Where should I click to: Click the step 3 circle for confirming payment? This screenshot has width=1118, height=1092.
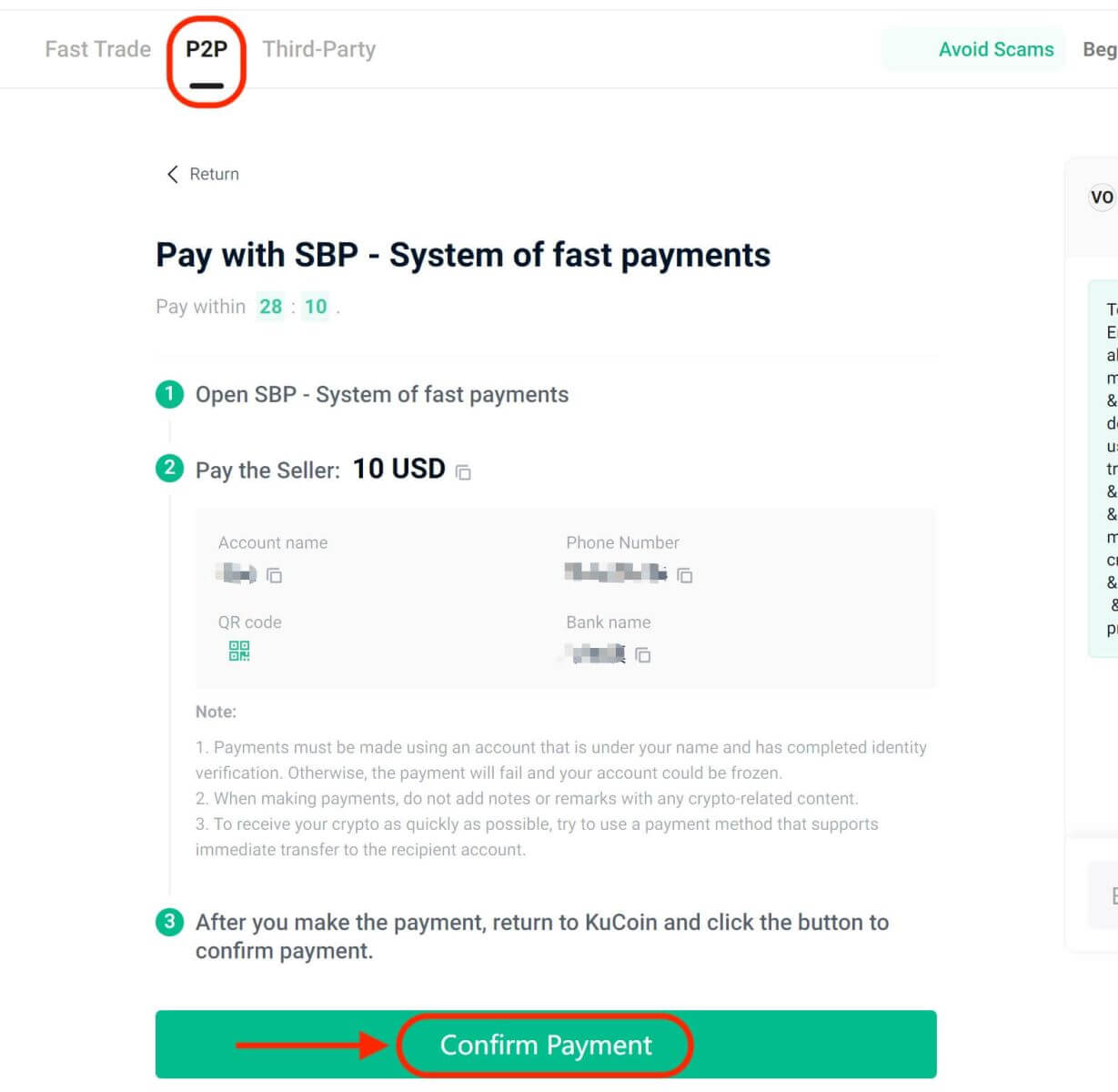170,922
